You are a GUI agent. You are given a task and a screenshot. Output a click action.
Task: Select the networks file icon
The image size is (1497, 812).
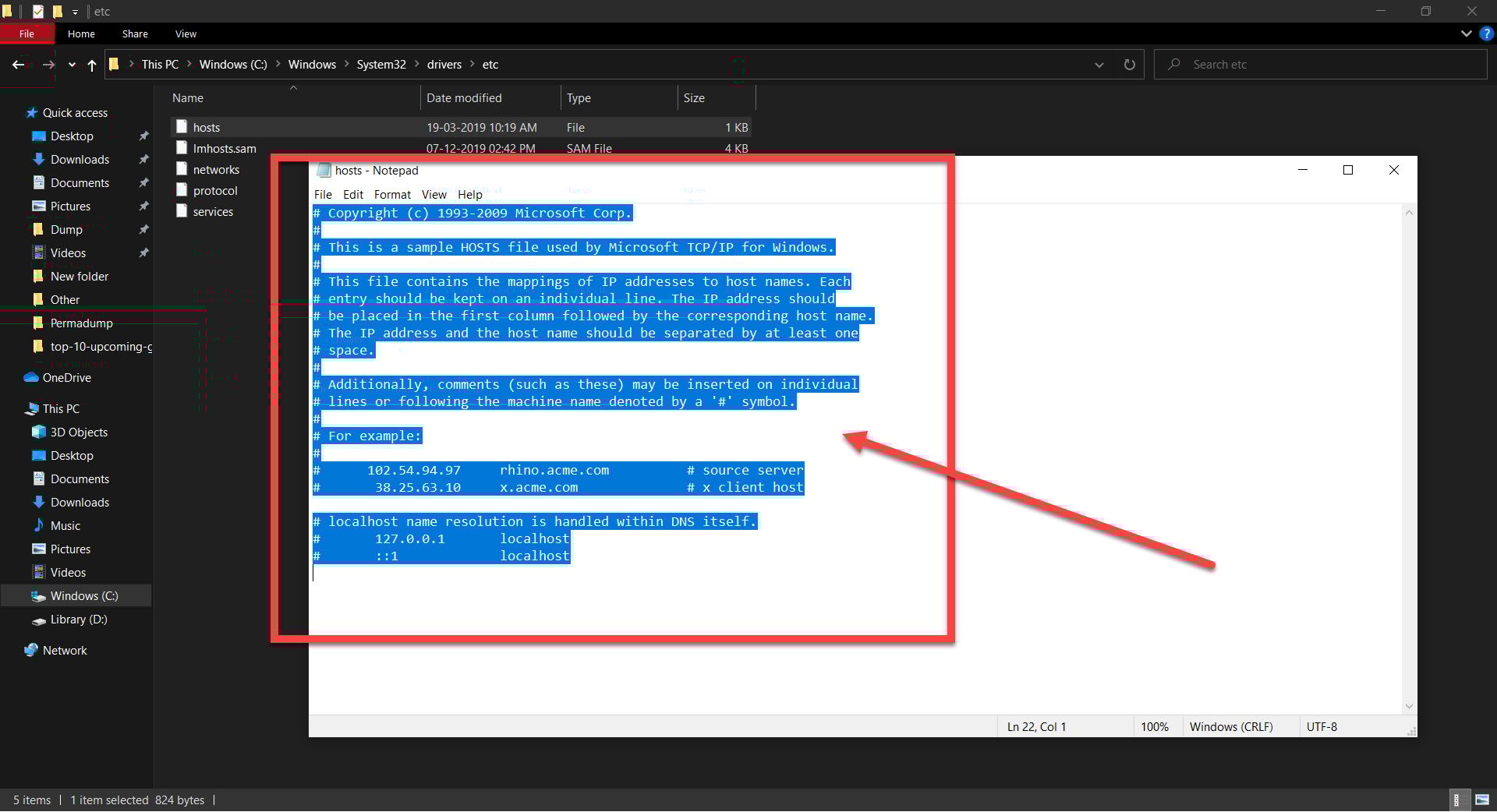point(182,168)
